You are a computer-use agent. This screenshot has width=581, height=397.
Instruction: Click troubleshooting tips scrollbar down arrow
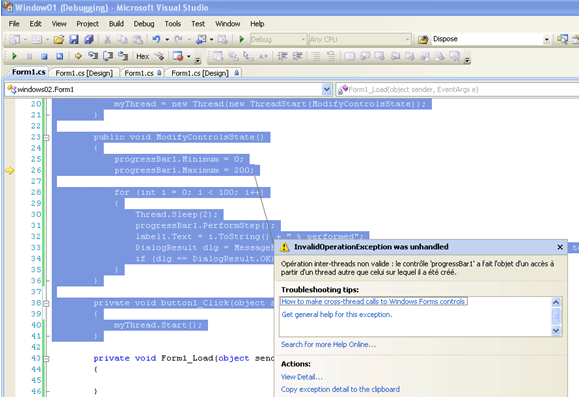coord(556,330)
